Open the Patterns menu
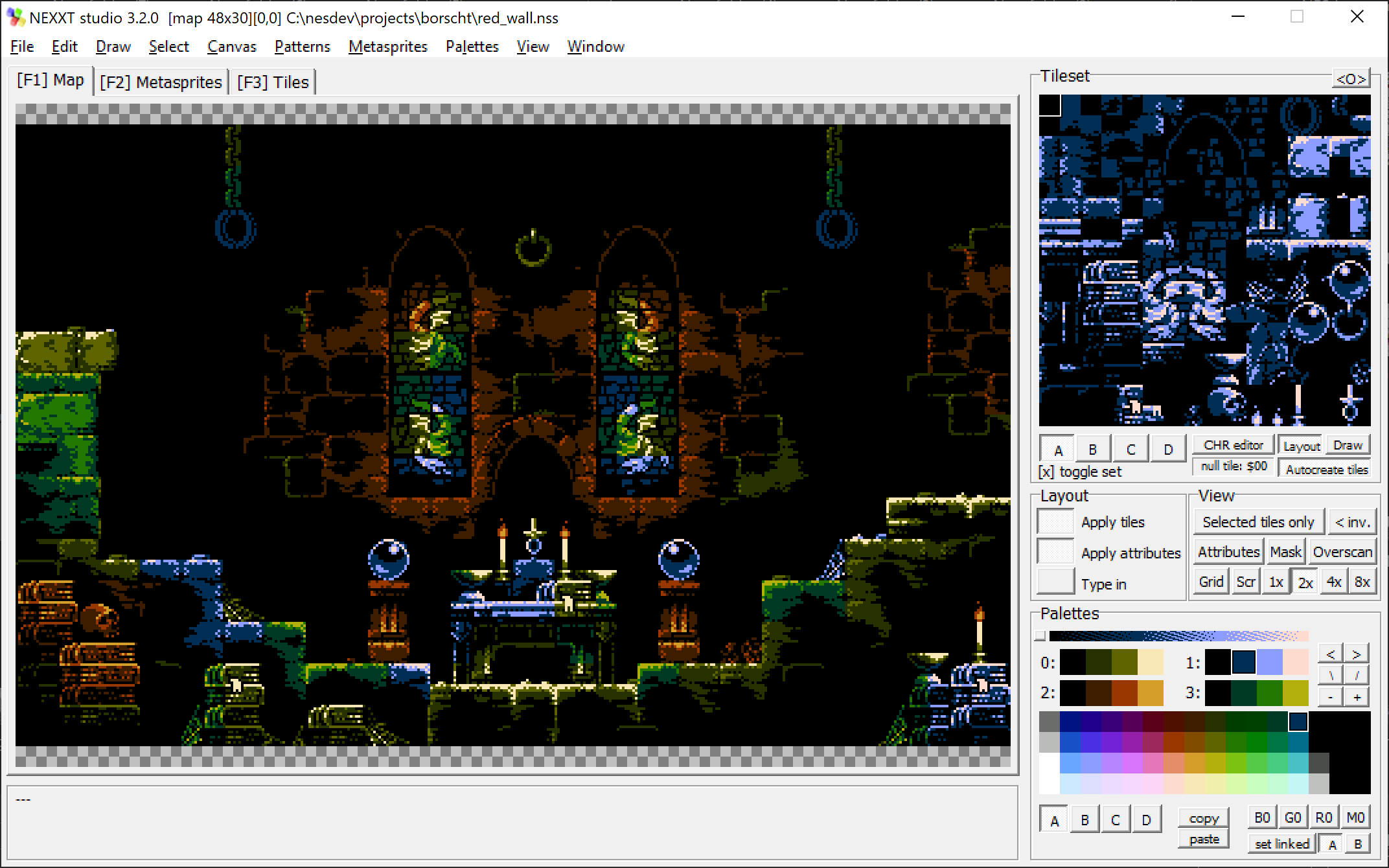Image resolution: width=1389 pixels, height=868 pixels. coord(302,47)
